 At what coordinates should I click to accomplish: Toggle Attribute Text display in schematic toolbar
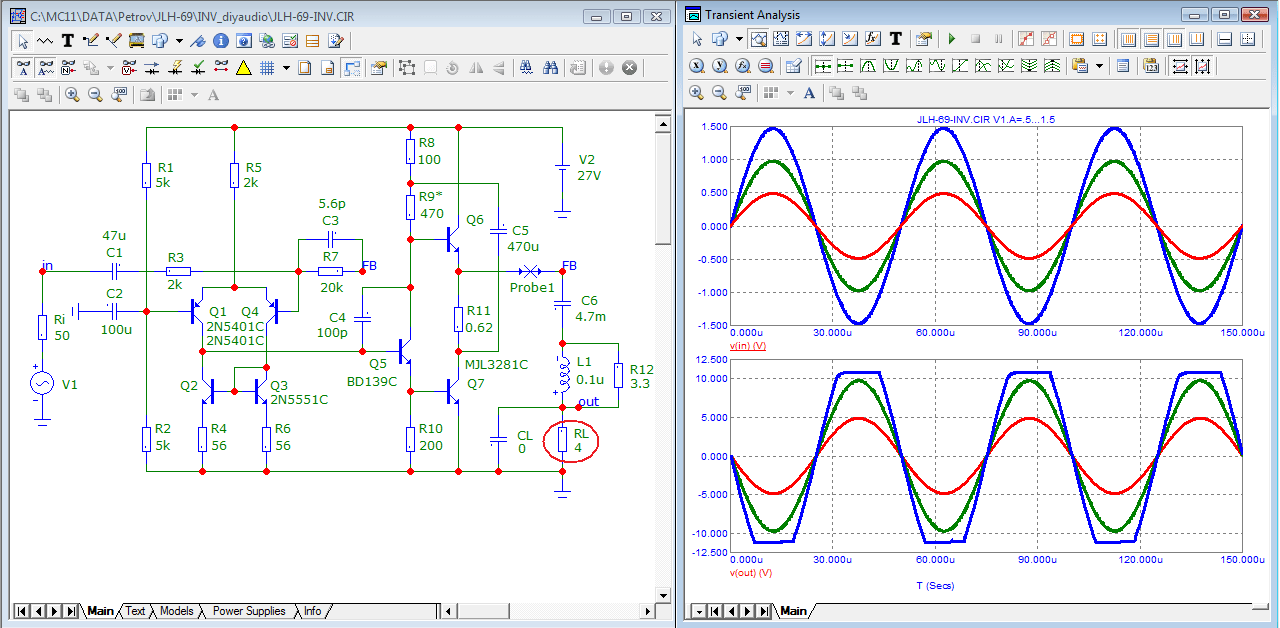(45, 68)
